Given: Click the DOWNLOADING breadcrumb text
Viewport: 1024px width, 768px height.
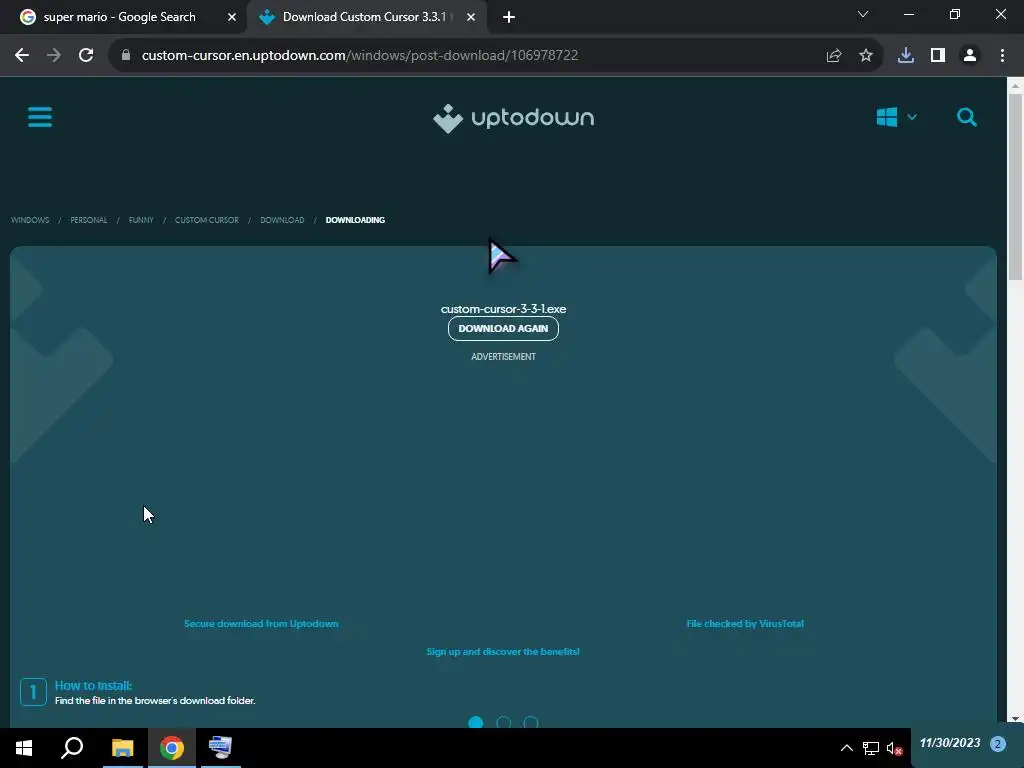Looking at the screenshot, I should click(355, 220).
